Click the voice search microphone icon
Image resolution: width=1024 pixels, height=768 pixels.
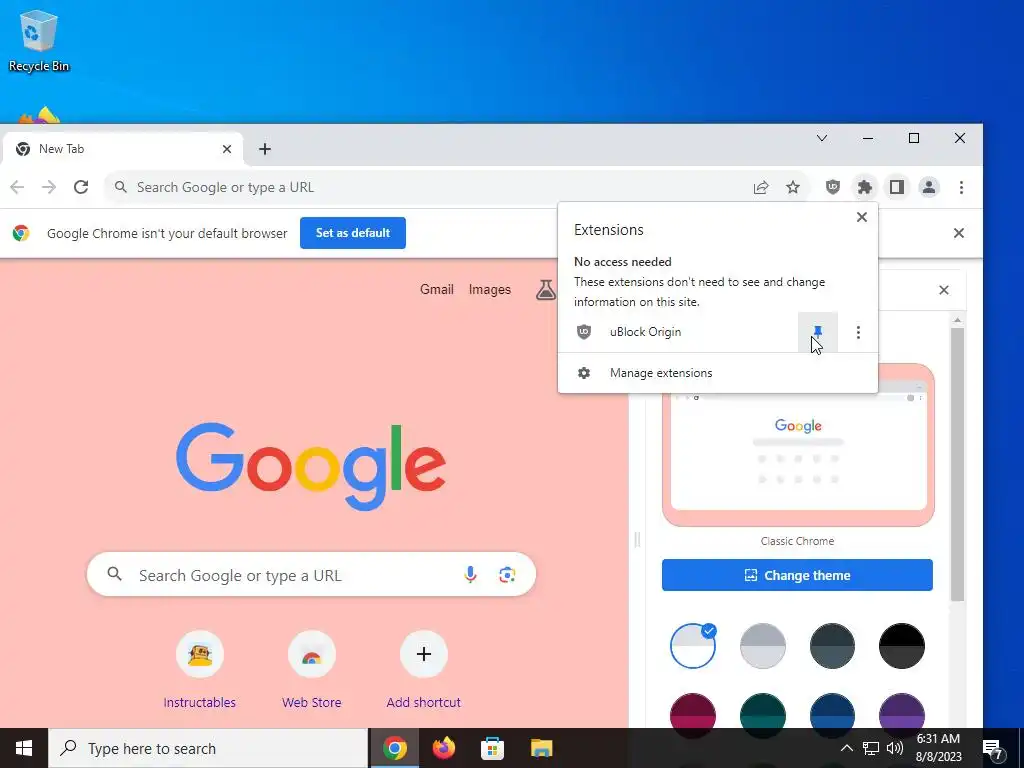[470, 575]
